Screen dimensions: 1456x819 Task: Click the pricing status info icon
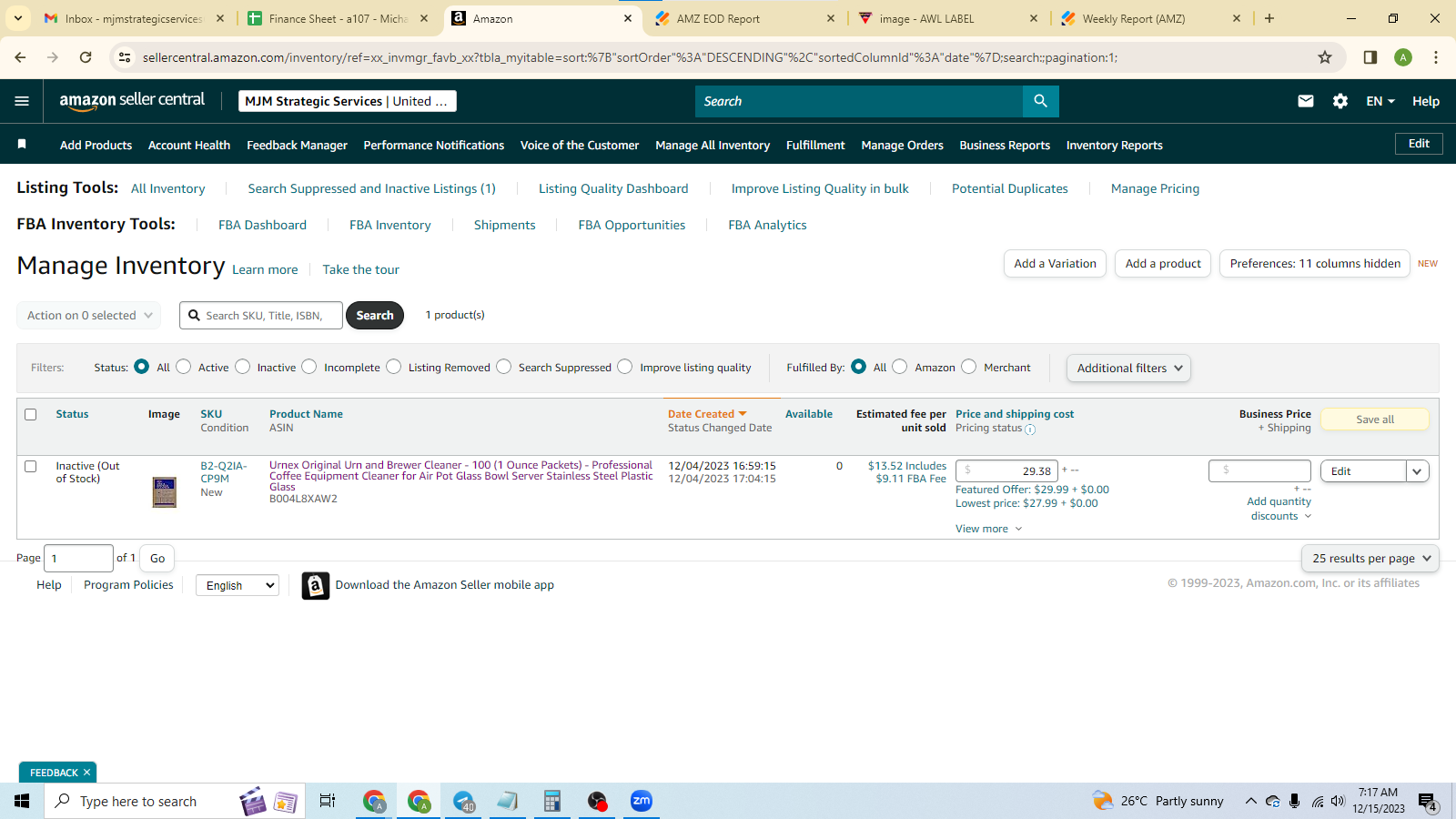1030,429
